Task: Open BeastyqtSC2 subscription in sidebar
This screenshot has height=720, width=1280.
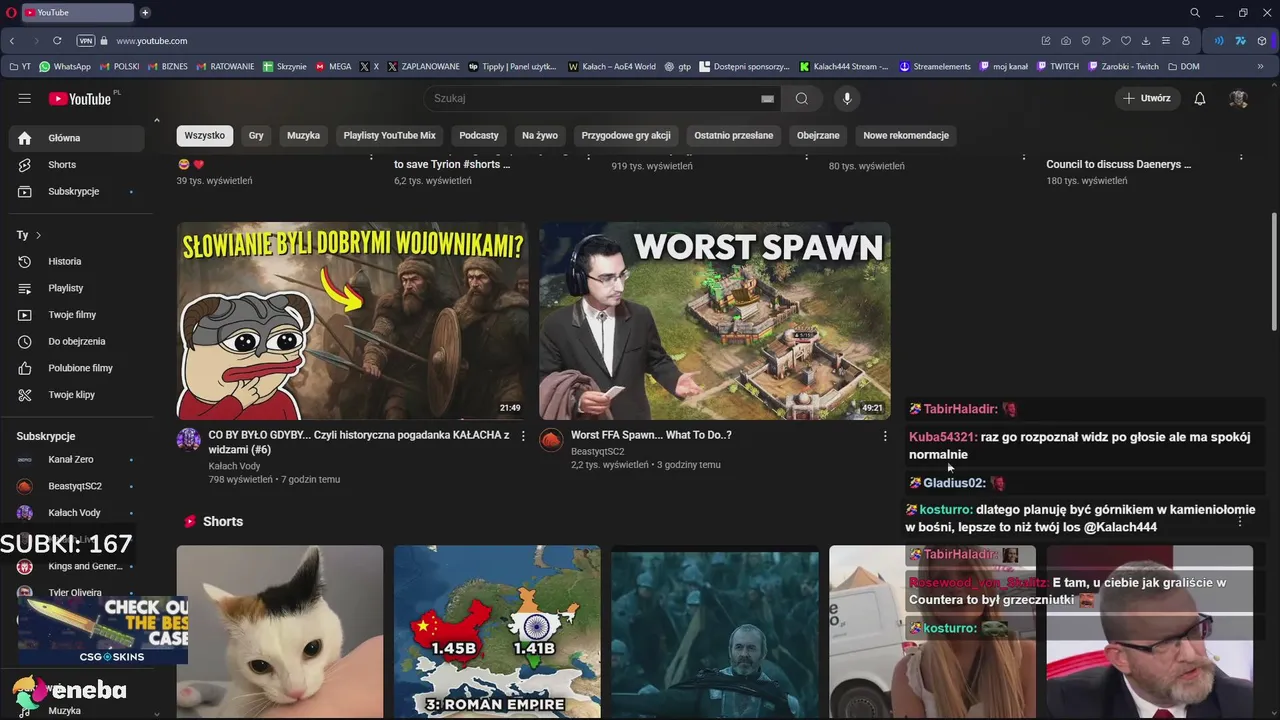Action: 76,486
